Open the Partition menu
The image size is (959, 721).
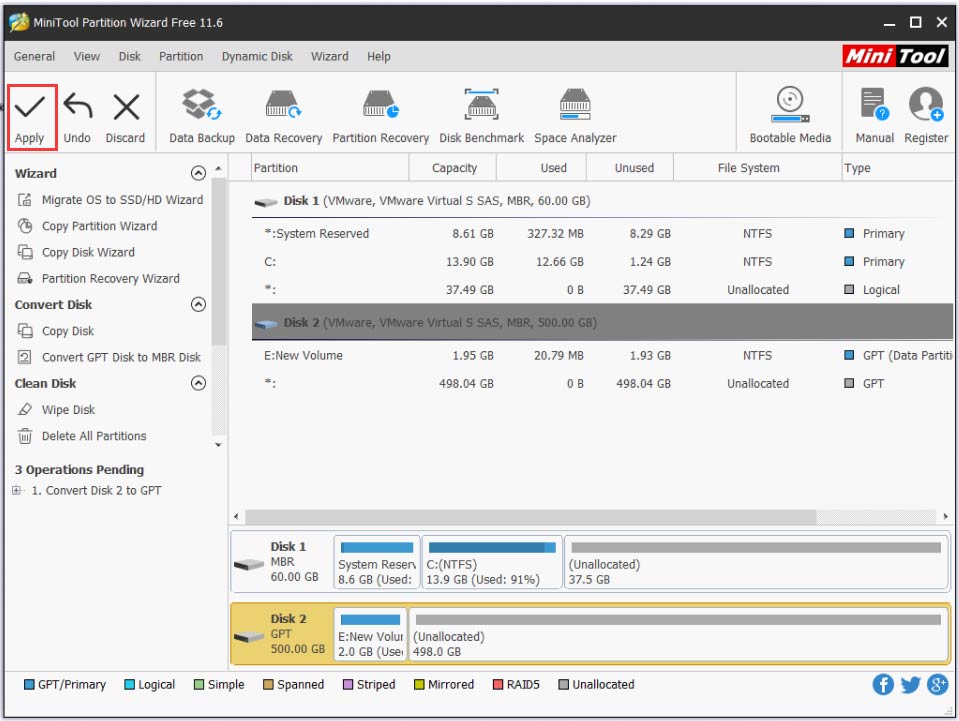(181, 56)
